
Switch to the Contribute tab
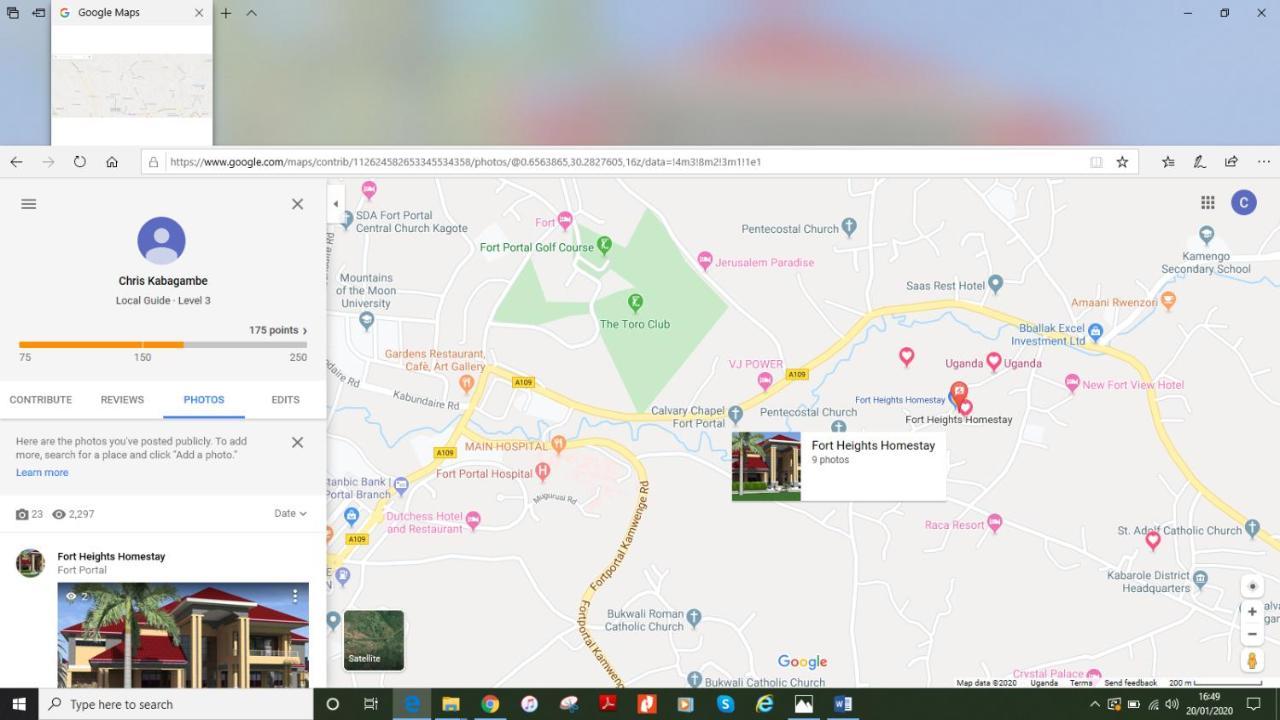tap(41, 399)
